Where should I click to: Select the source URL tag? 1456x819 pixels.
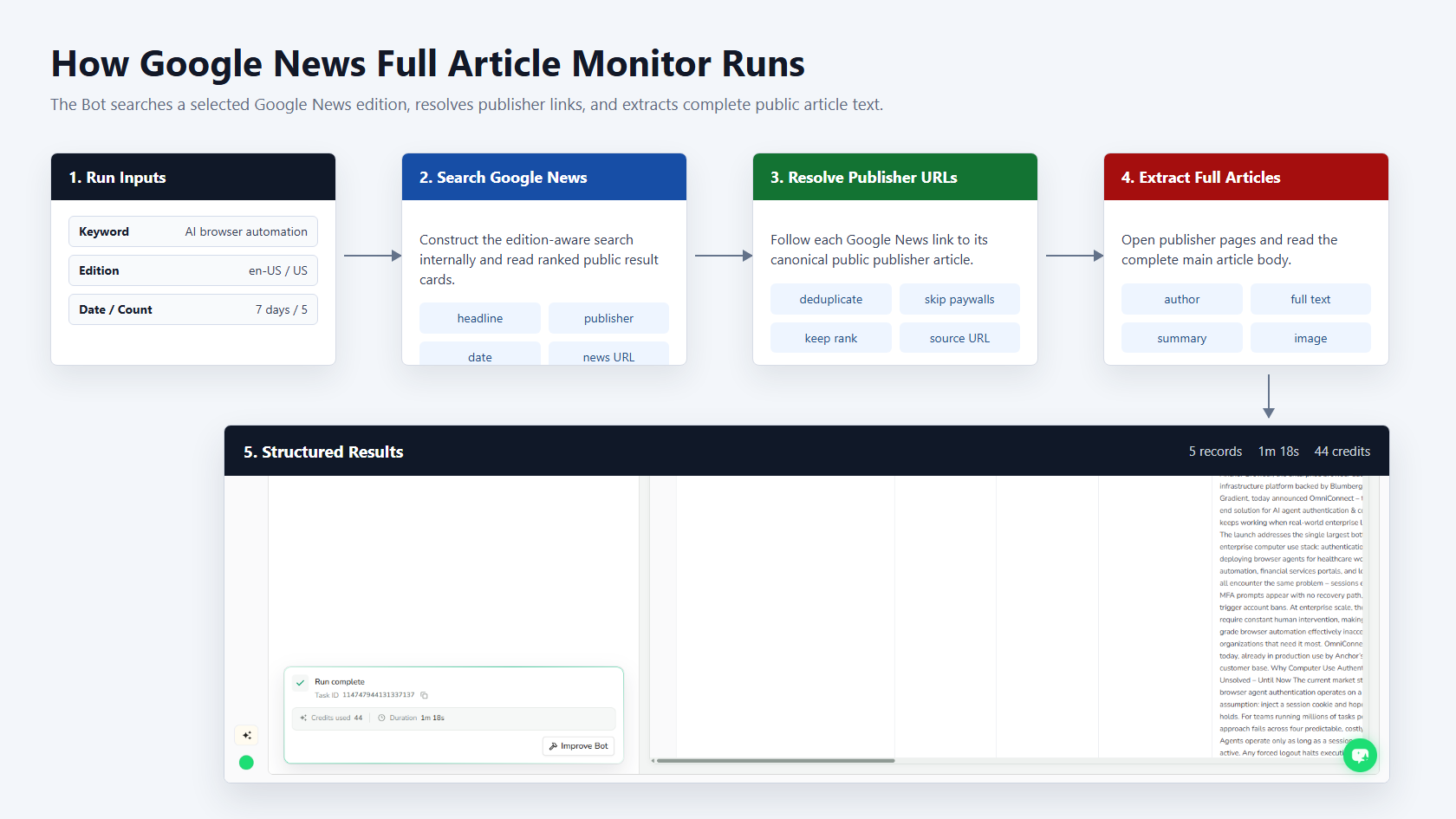(959, 338)
